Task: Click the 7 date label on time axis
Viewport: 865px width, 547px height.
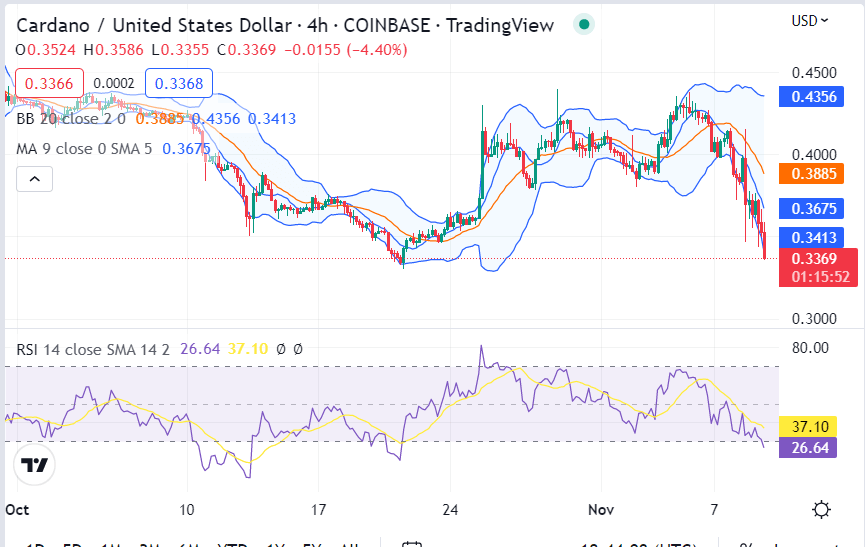Action: click(714, 510)
